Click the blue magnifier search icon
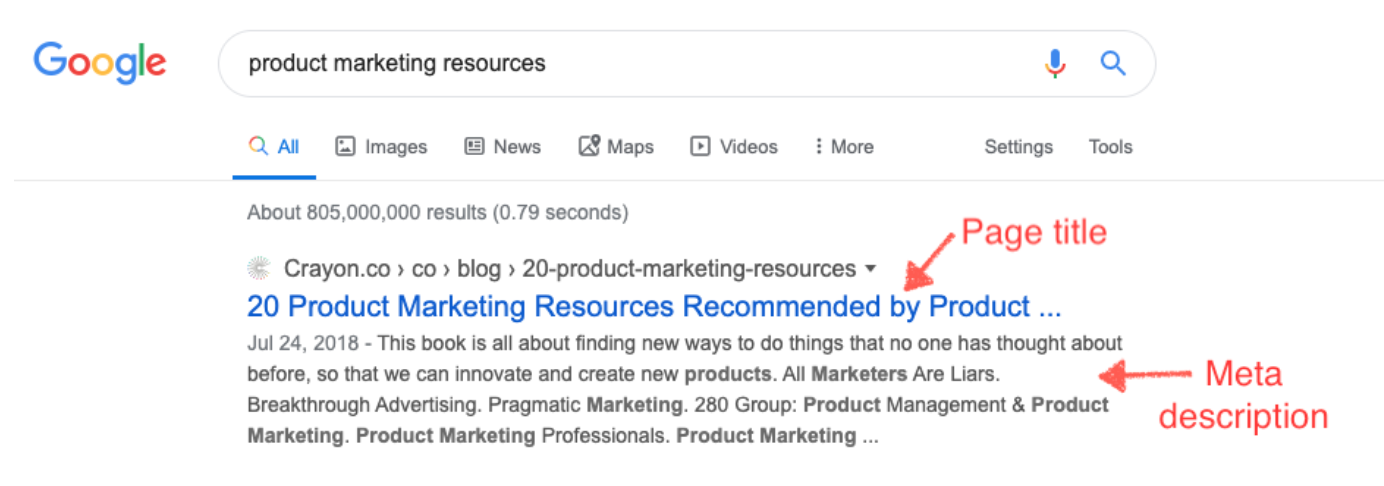The height and width of the screenshot is (486, 1384). [1113, 64]
